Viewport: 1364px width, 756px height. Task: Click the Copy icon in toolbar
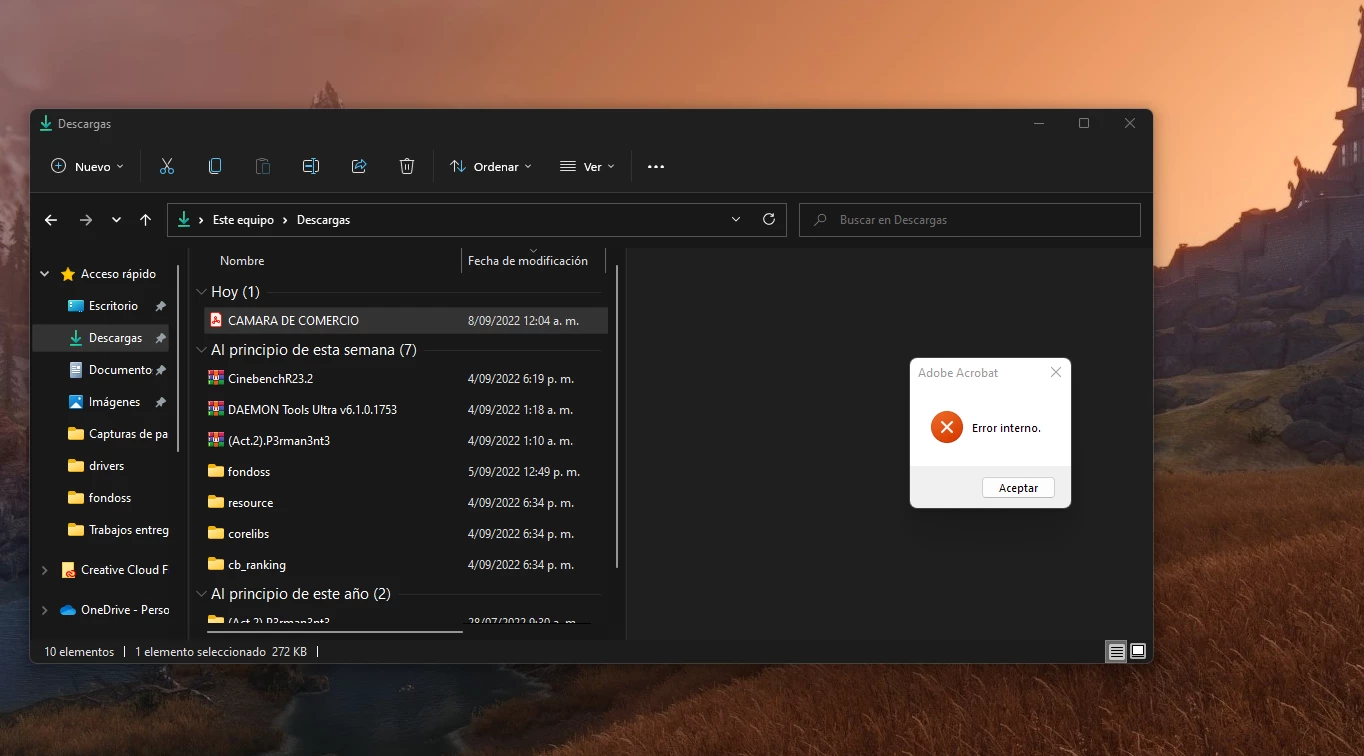click(x=215, y=166)
